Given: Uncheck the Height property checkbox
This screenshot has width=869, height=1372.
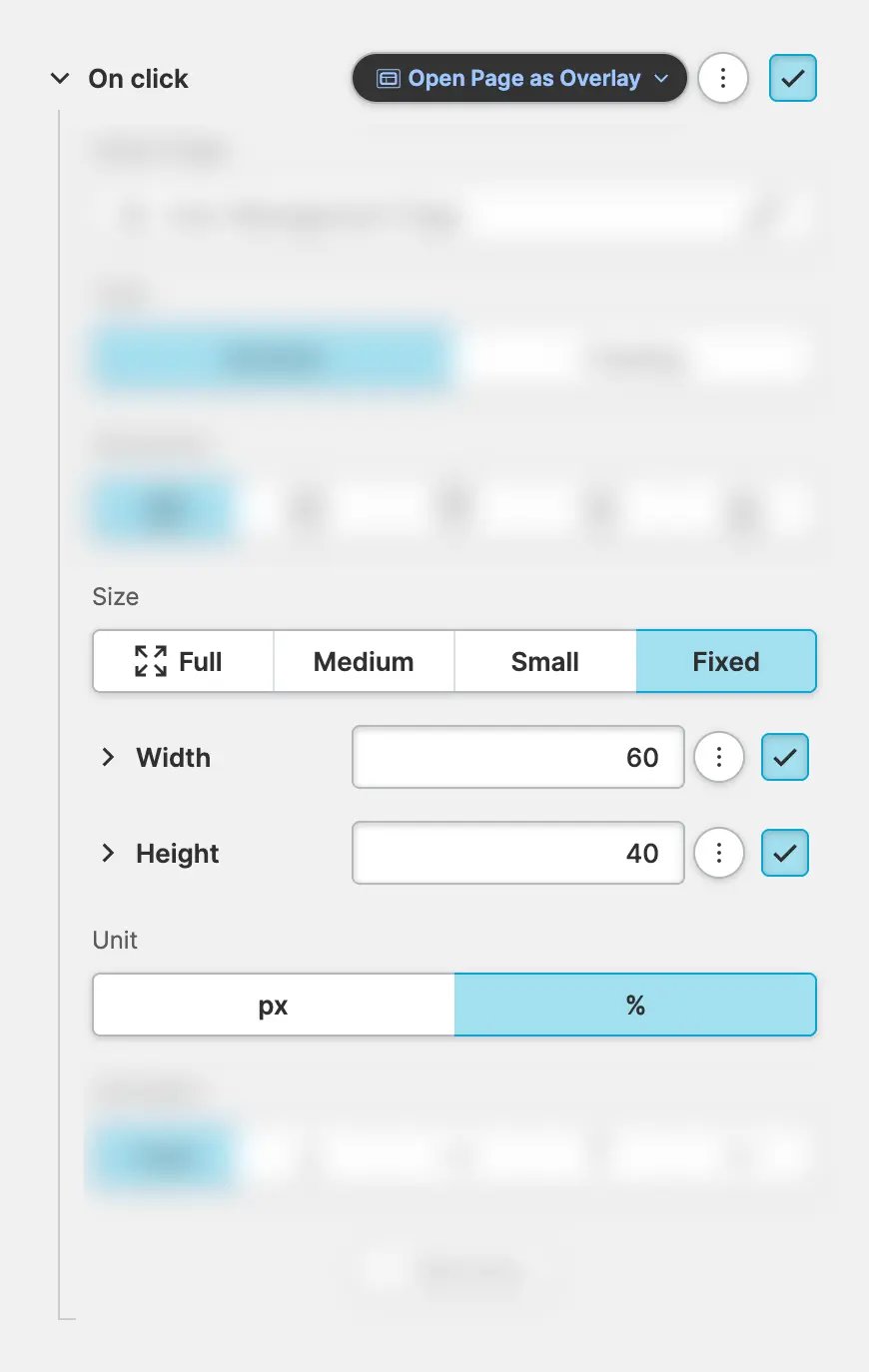Looking at the screenshot, I should 785,853.
